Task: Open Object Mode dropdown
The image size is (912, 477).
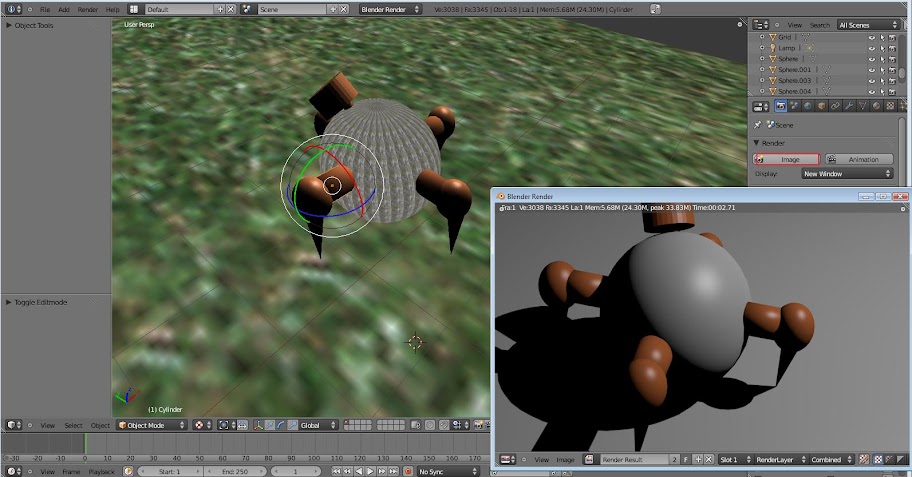Action: [151, 425]
